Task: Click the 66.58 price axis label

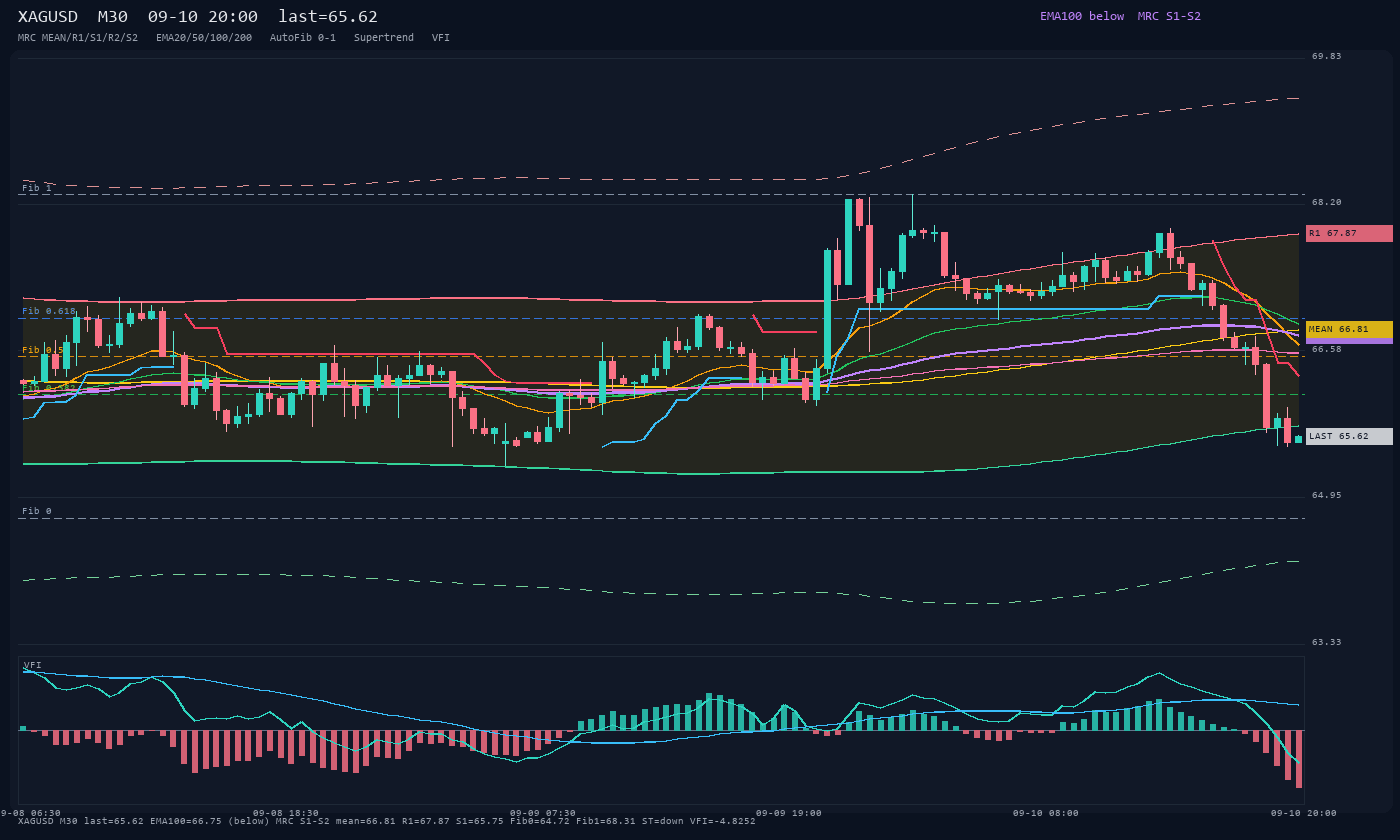Action: coord(1327,349)
